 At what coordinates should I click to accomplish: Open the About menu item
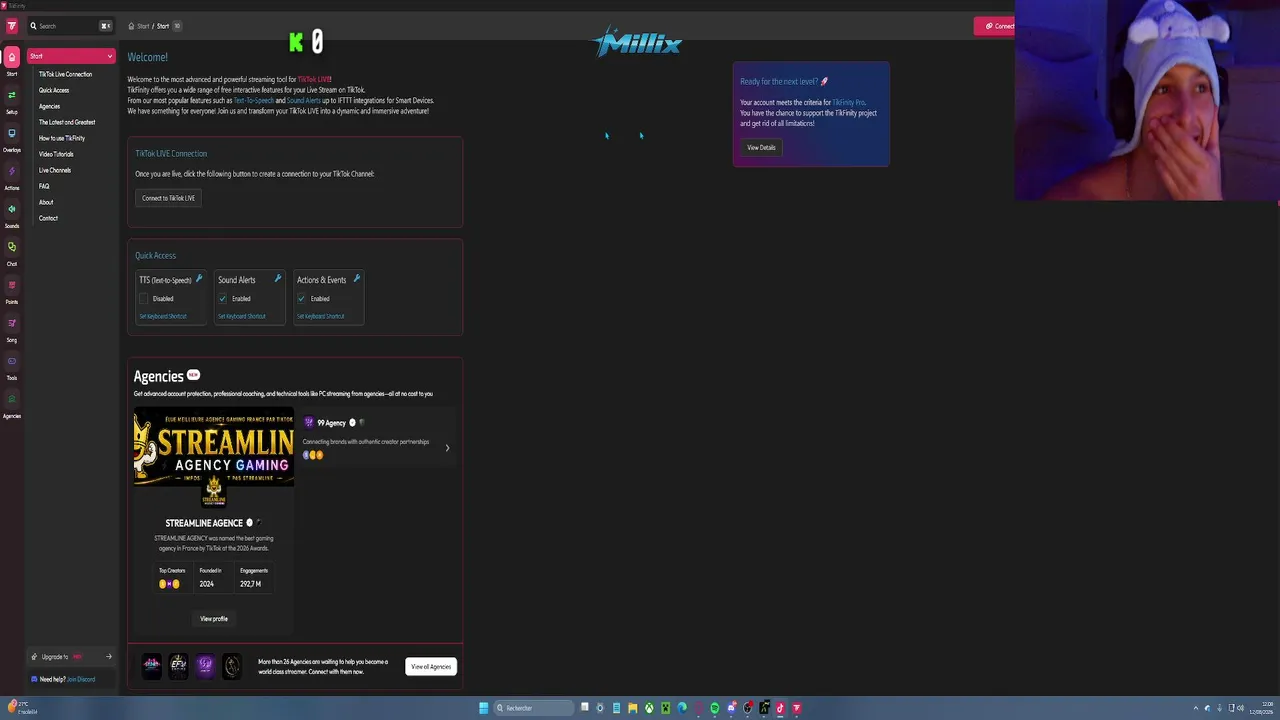tap(46, 202)
